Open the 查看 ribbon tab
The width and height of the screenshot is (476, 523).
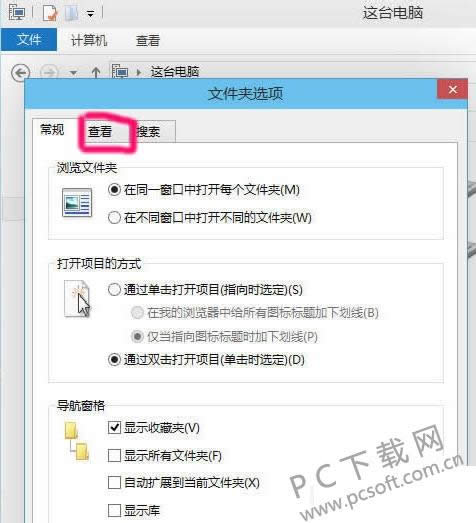(148, 41)
